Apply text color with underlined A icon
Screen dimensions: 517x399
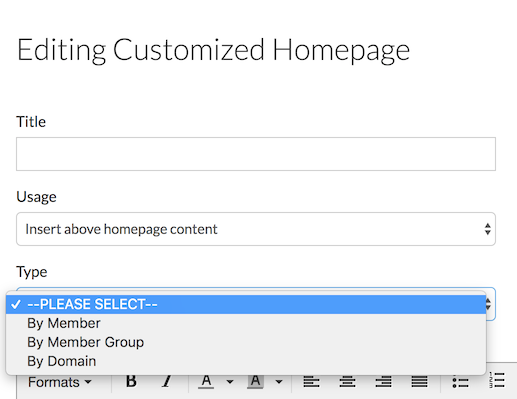coord(206,381)
